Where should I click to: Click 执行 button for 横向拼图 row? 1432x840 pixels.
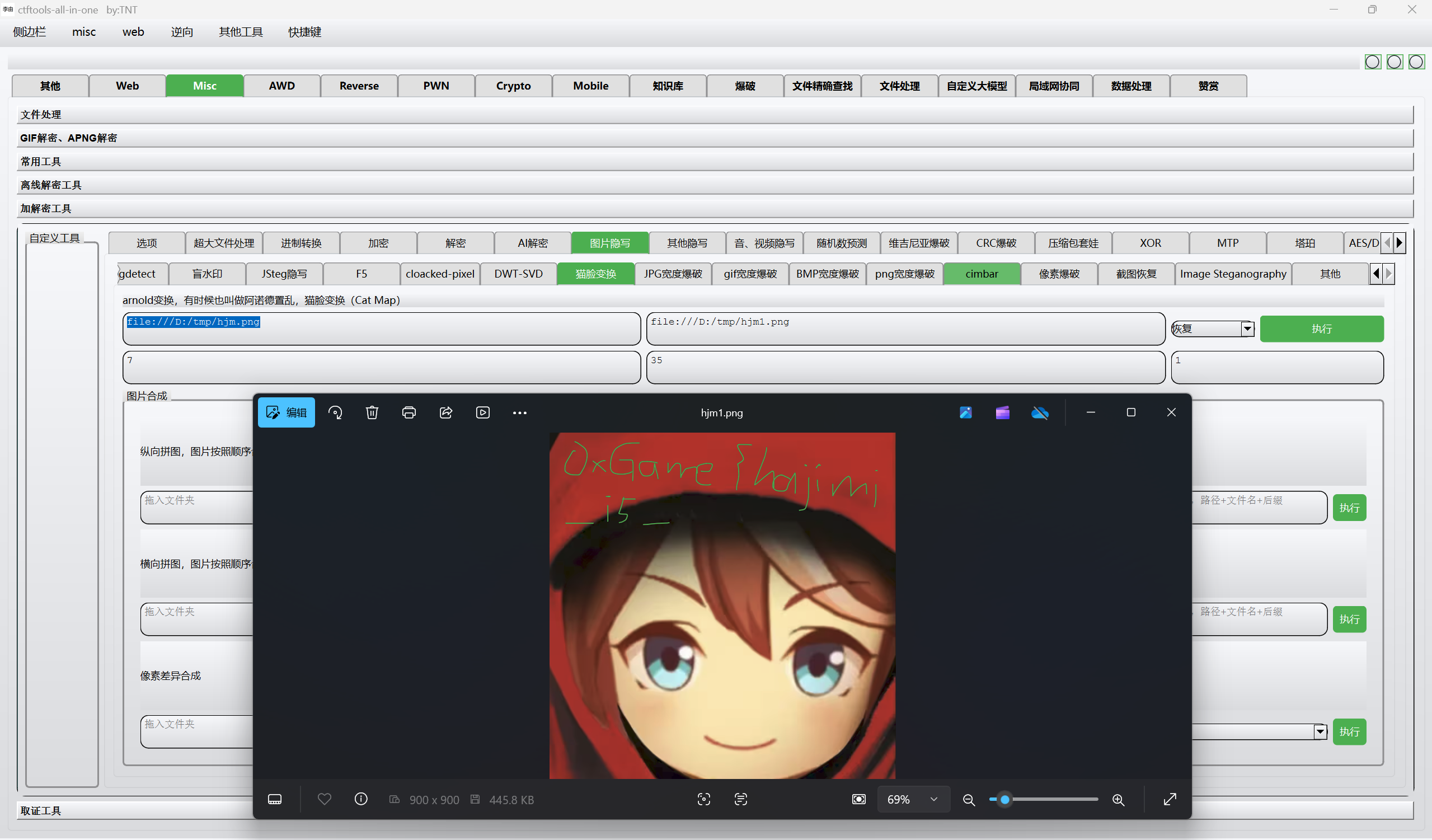tap(1350, 620)
